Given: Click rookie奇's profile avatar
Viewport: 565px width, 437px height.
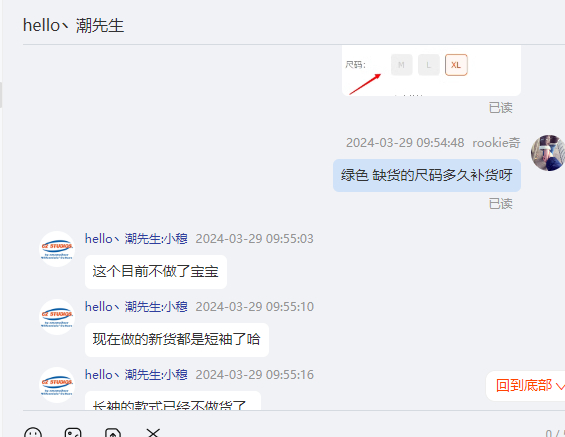Looking at the screenshot, I should tap(548, 153).
